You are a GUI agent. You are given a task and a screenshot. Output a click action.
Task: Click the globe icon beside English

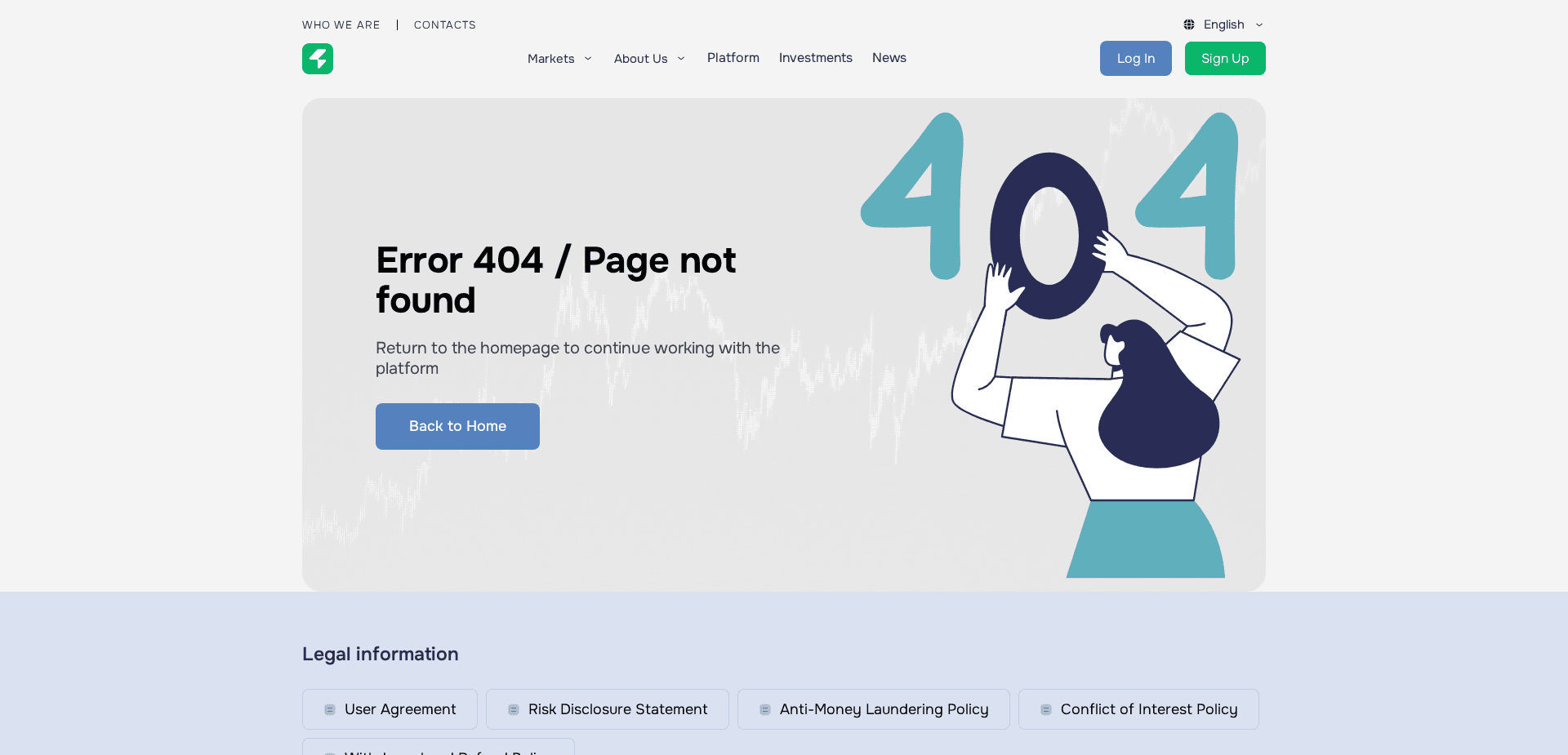(x=1189, y=24)
